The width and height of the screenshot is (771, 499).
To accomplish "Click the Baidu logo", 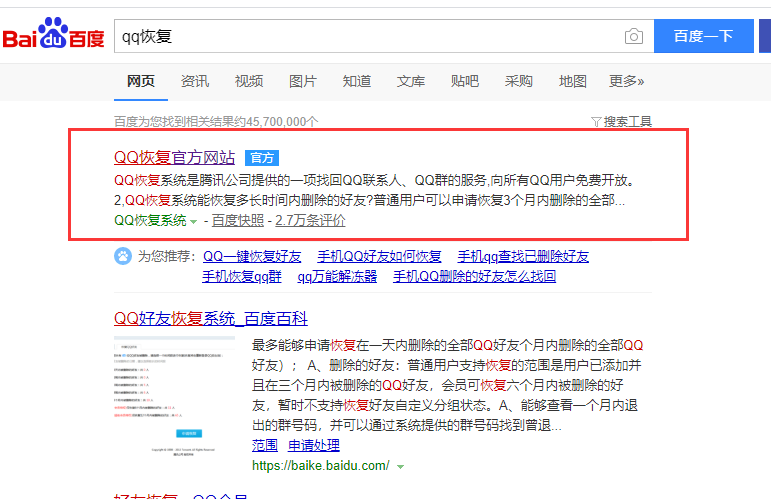I will (53, 33).
